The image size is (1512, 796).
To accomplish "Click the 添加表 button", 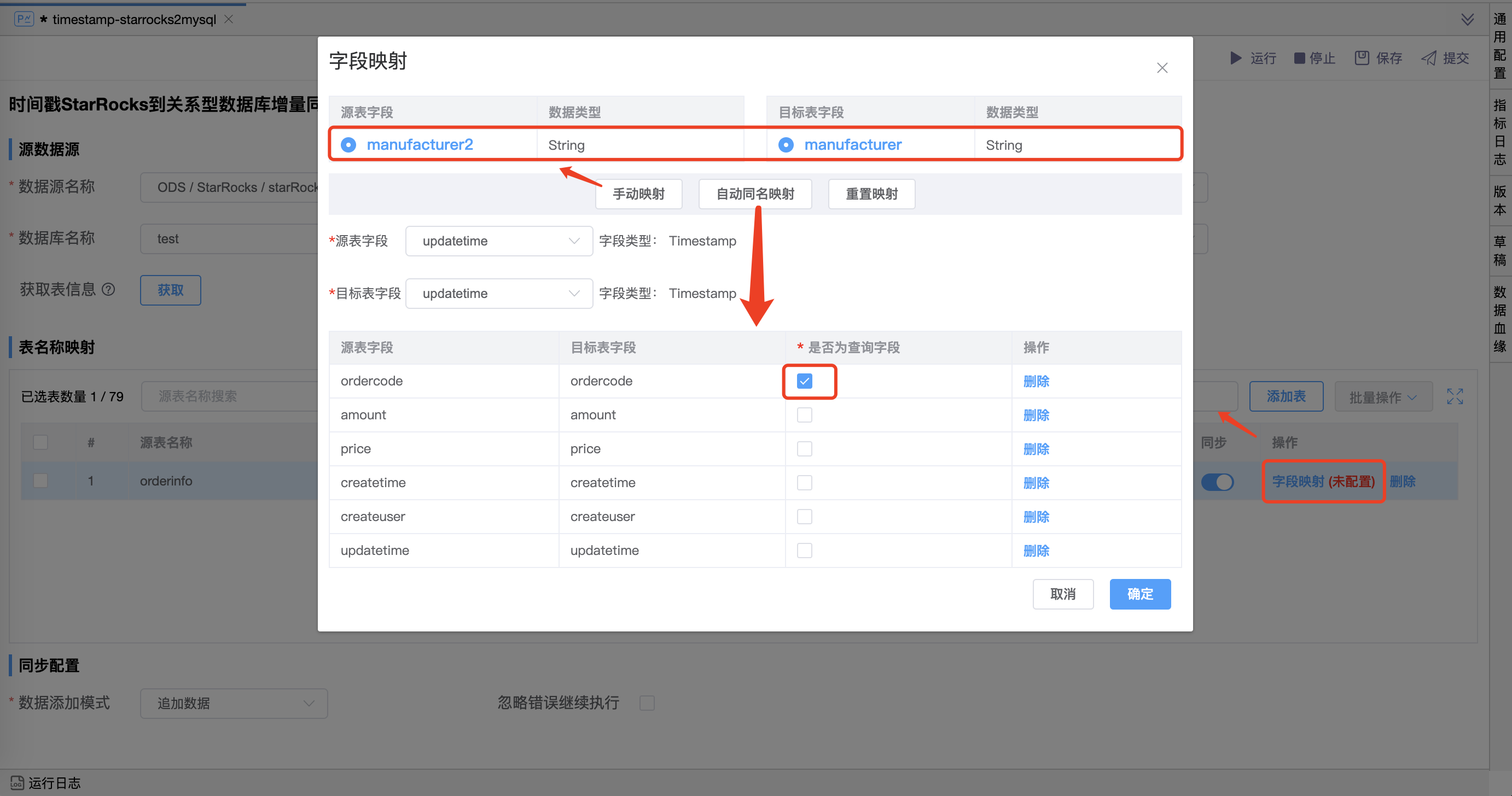I will click(x=1286, y=396).
